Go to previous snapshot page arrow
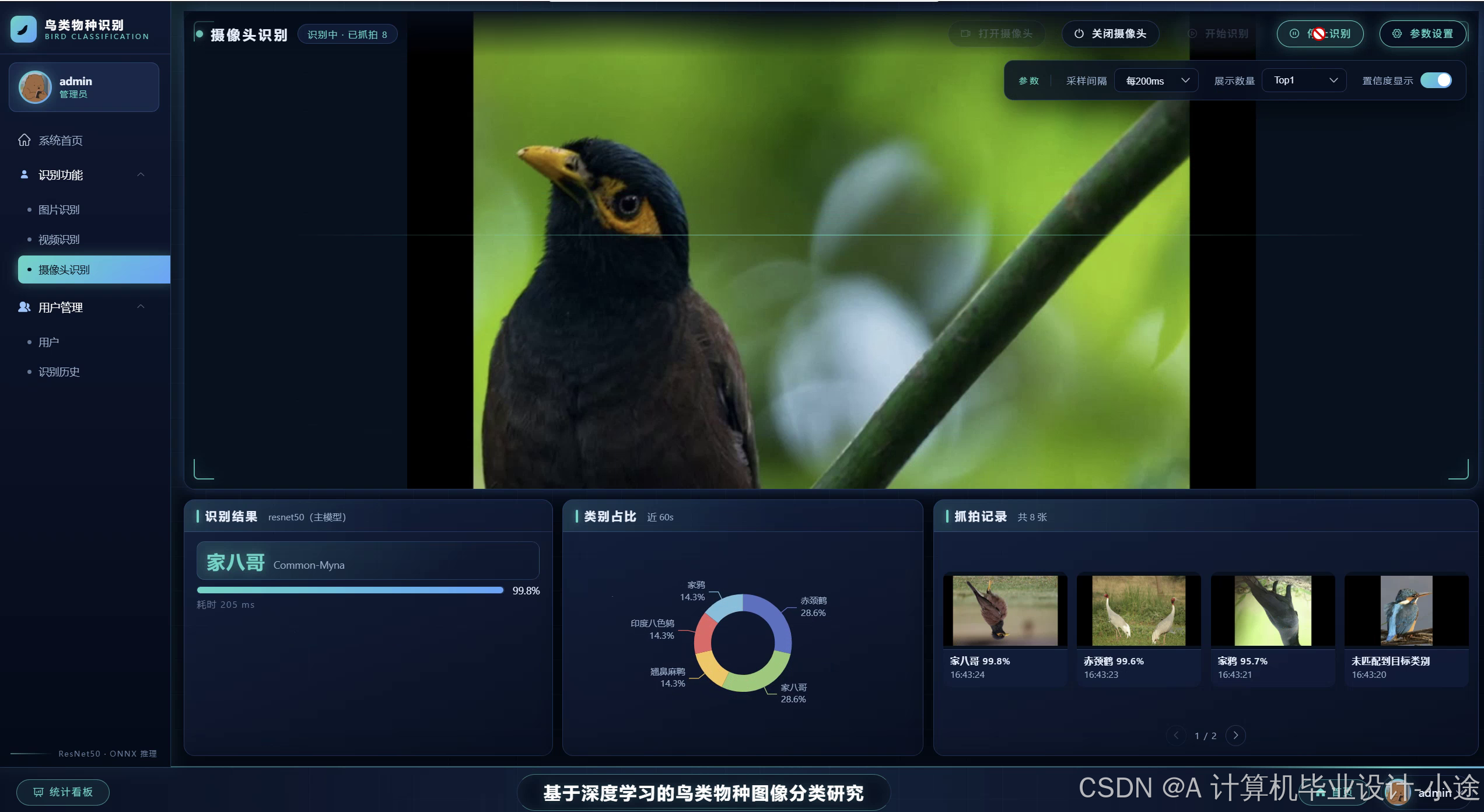Screen dimensions: 1484x812 [1176, 736]
